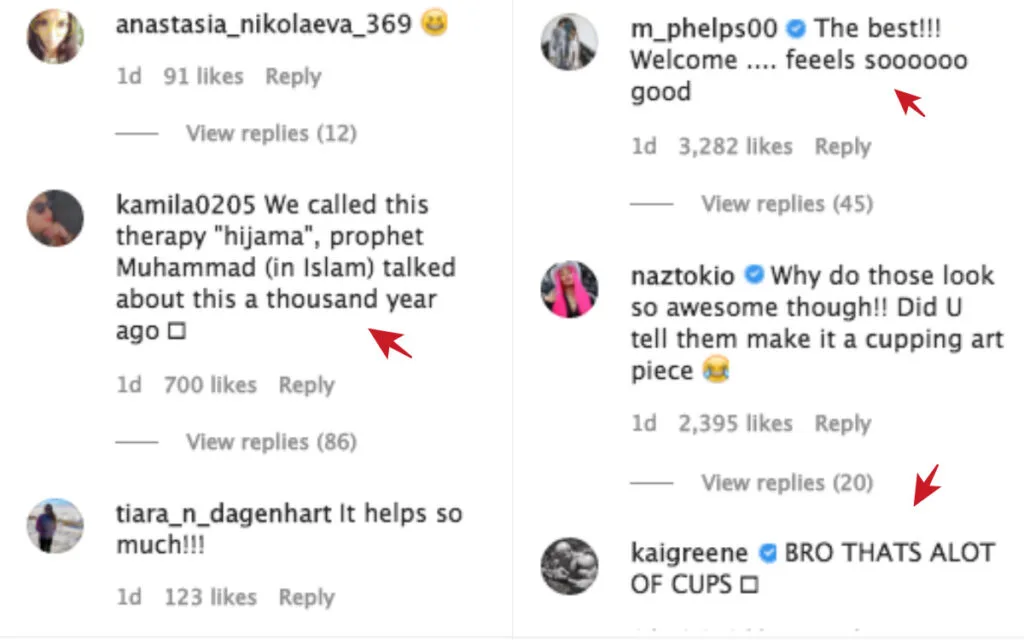
Task: Click anastasia_nikolaeva_369 profile avatar
Action: [x=54, y=35]
